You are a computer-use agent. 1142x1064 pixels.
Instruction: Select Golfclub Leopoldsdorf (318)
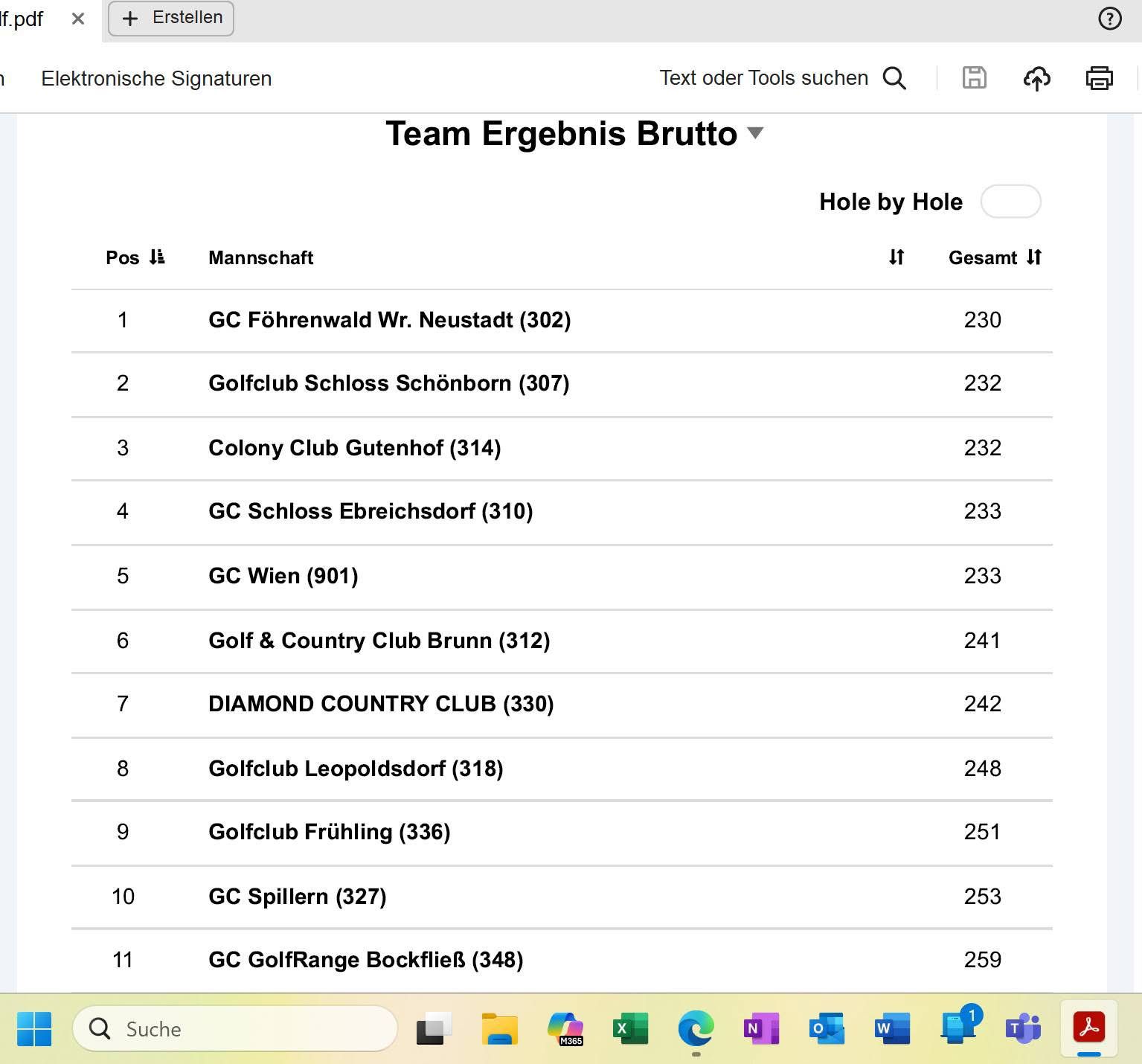point(356,769)
